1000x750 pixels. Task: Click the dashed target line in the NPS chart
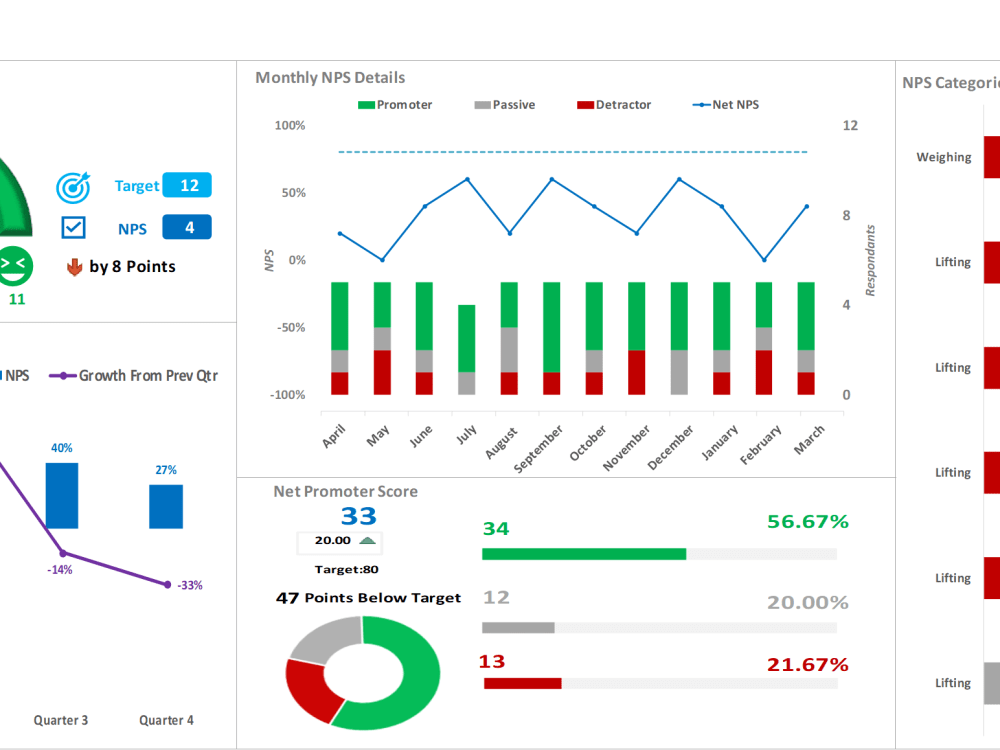click(570, 152)
